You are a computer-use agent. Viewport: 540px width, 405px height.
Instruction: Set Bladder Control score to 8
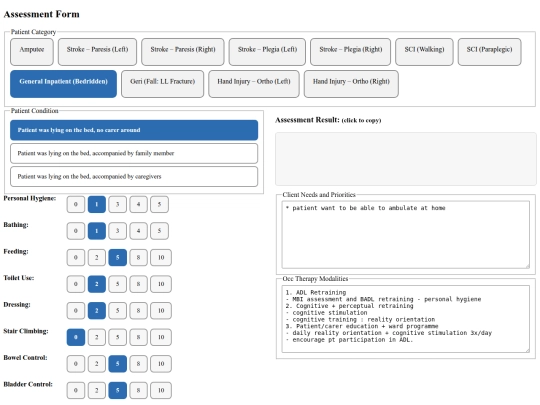pyautogui.click(x=138, y=390)
